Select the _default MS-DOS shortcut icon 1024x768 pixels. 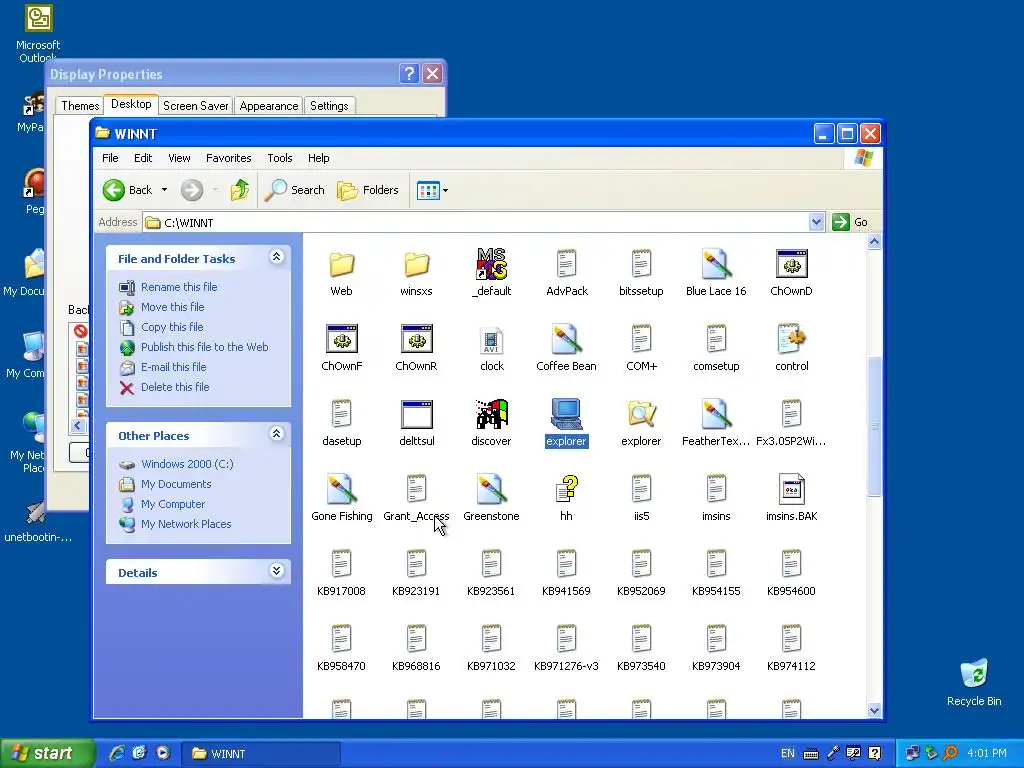491,264
